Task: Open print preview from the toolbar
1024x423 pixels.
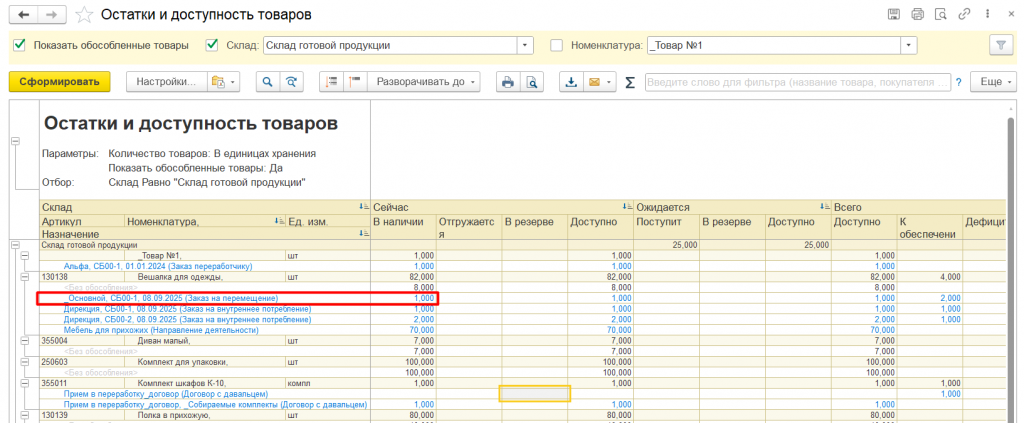Action: tap(532, 82)
